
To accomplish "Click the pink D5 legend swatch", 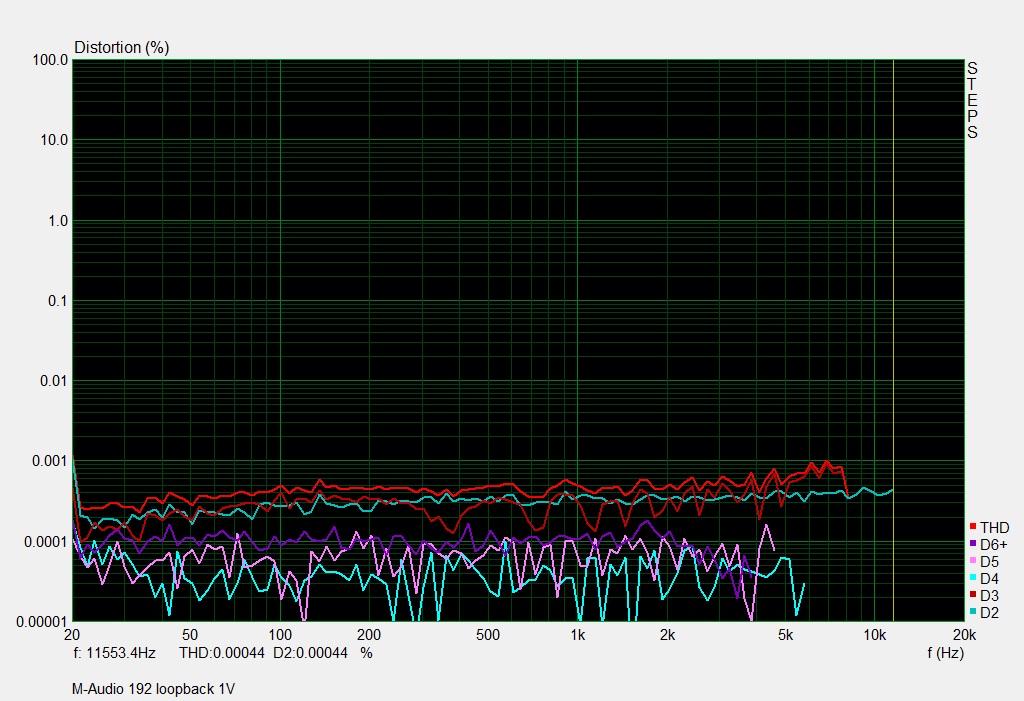I will coord(973,561).
